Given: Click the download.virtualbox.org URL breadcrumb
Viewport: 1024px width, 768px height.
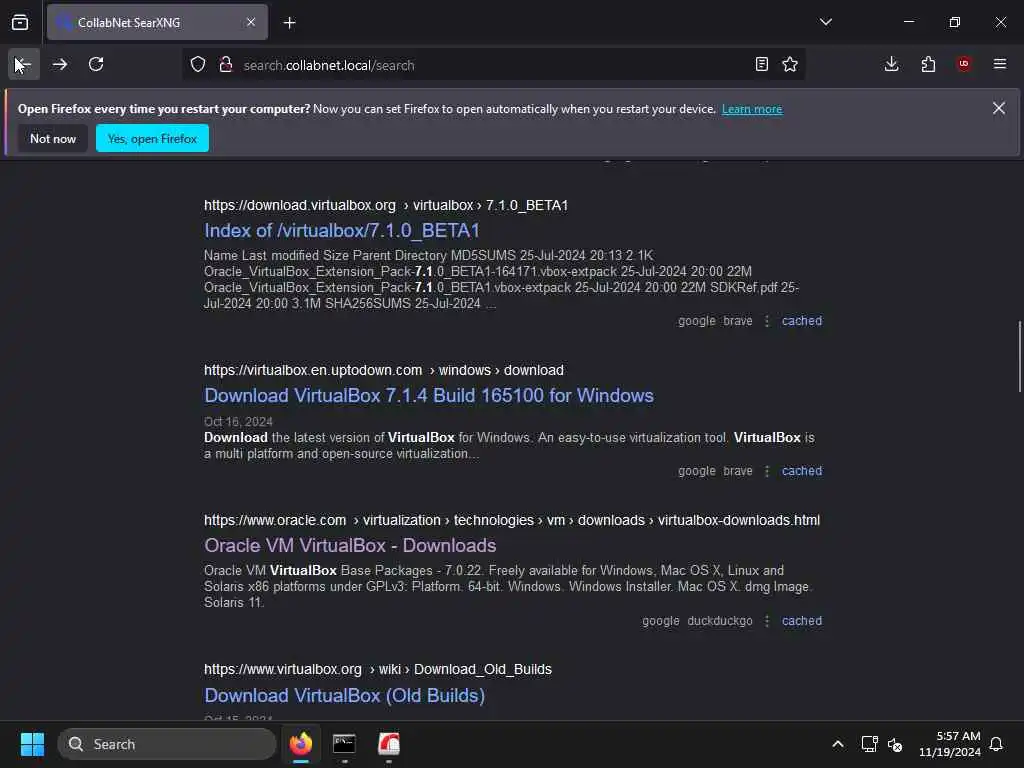Looking at the screenshot, I should [386, 205].
